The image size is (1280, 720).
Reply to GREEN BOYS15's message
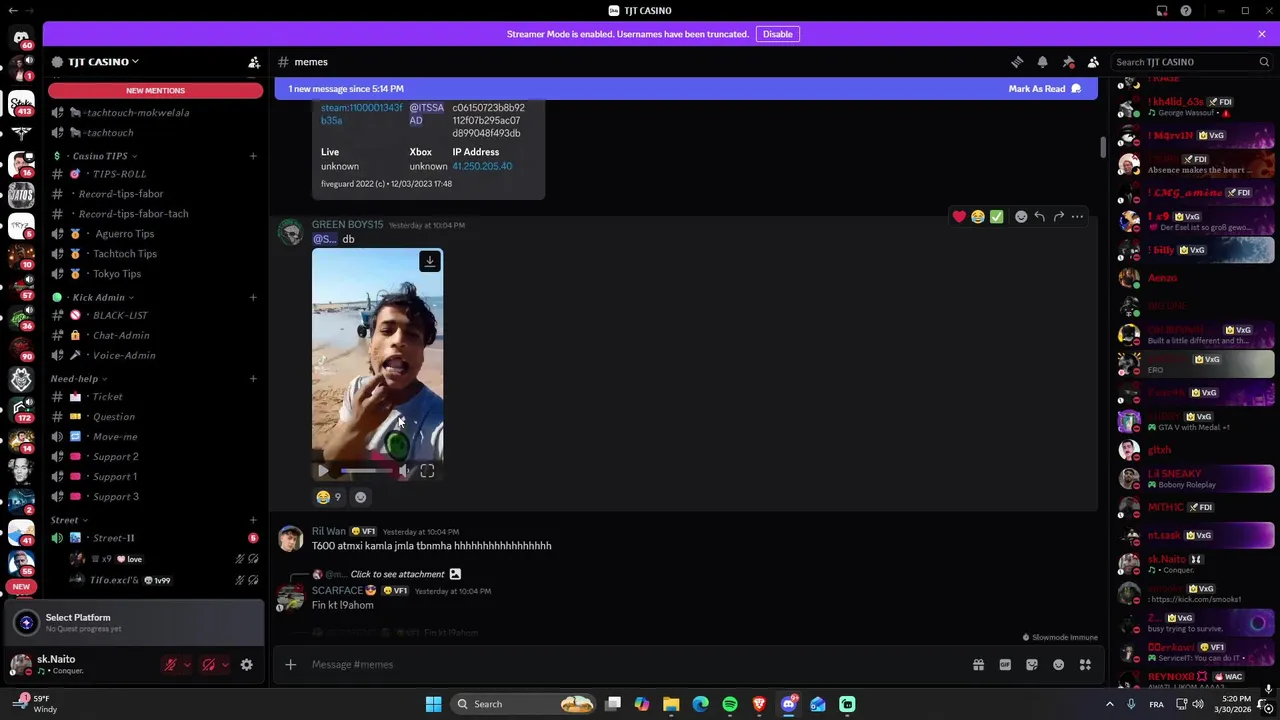1040,216
